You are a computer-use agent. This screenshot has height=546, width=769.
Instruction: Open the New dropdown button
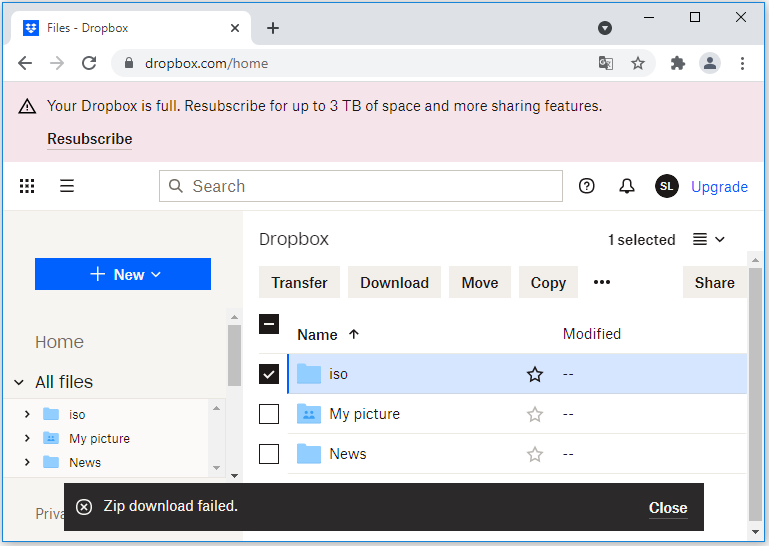coord(123,274)
